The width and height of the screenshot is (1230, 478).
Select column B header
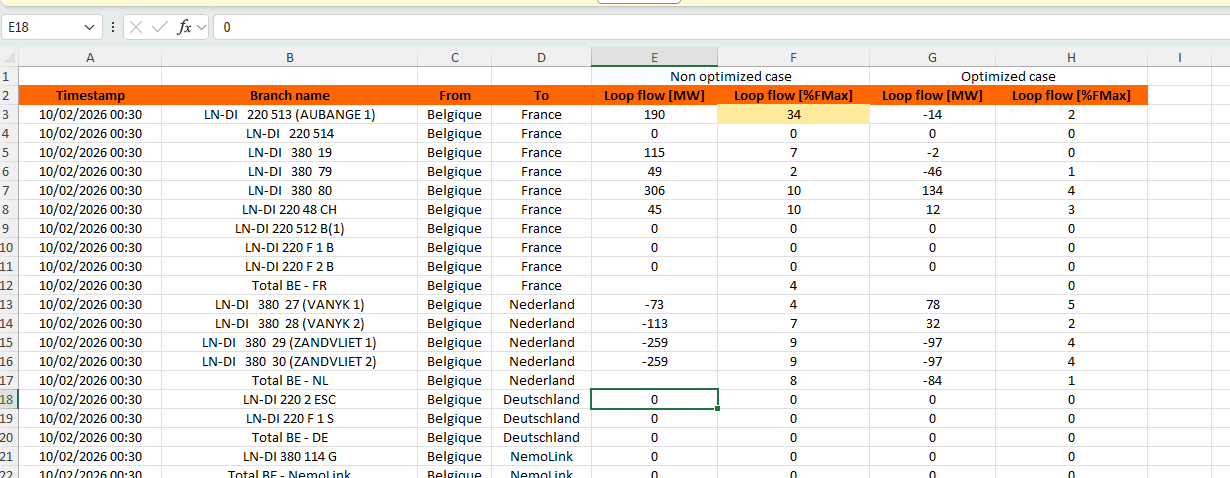point(289,58)
